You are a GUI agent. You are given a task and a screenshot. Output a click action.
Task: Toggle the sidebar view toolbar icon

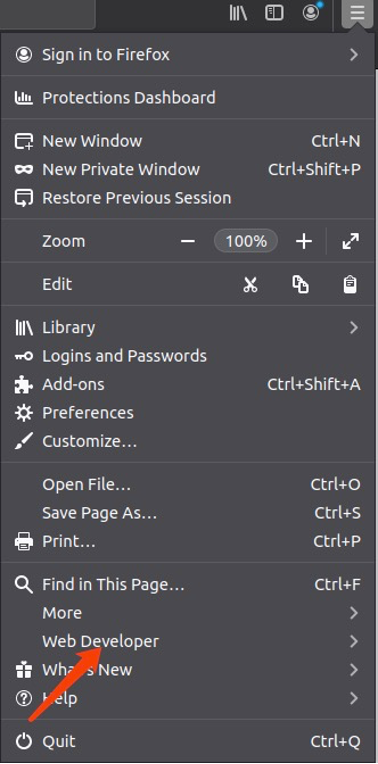[x=274, y=13]
